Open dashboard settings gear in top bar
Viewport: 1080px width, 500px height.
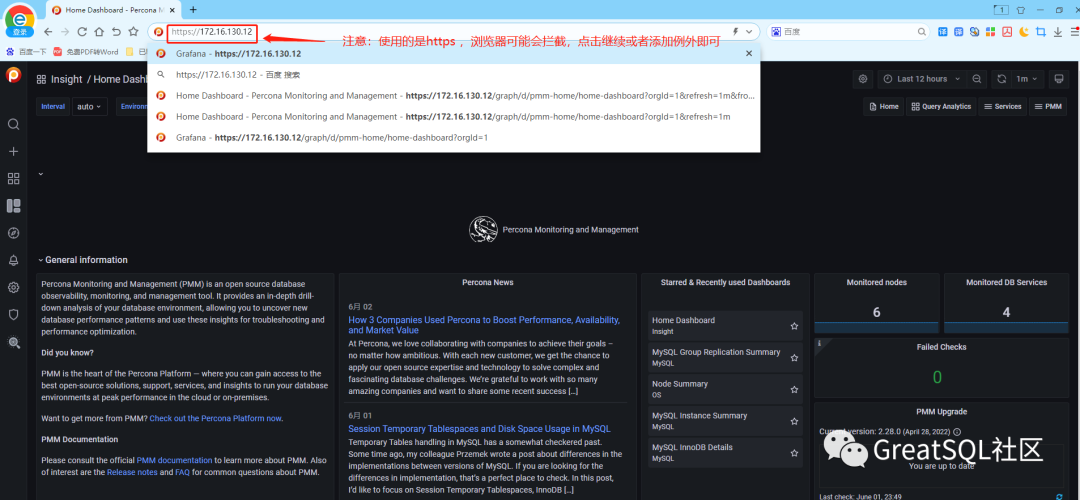[x=862, y=79]
